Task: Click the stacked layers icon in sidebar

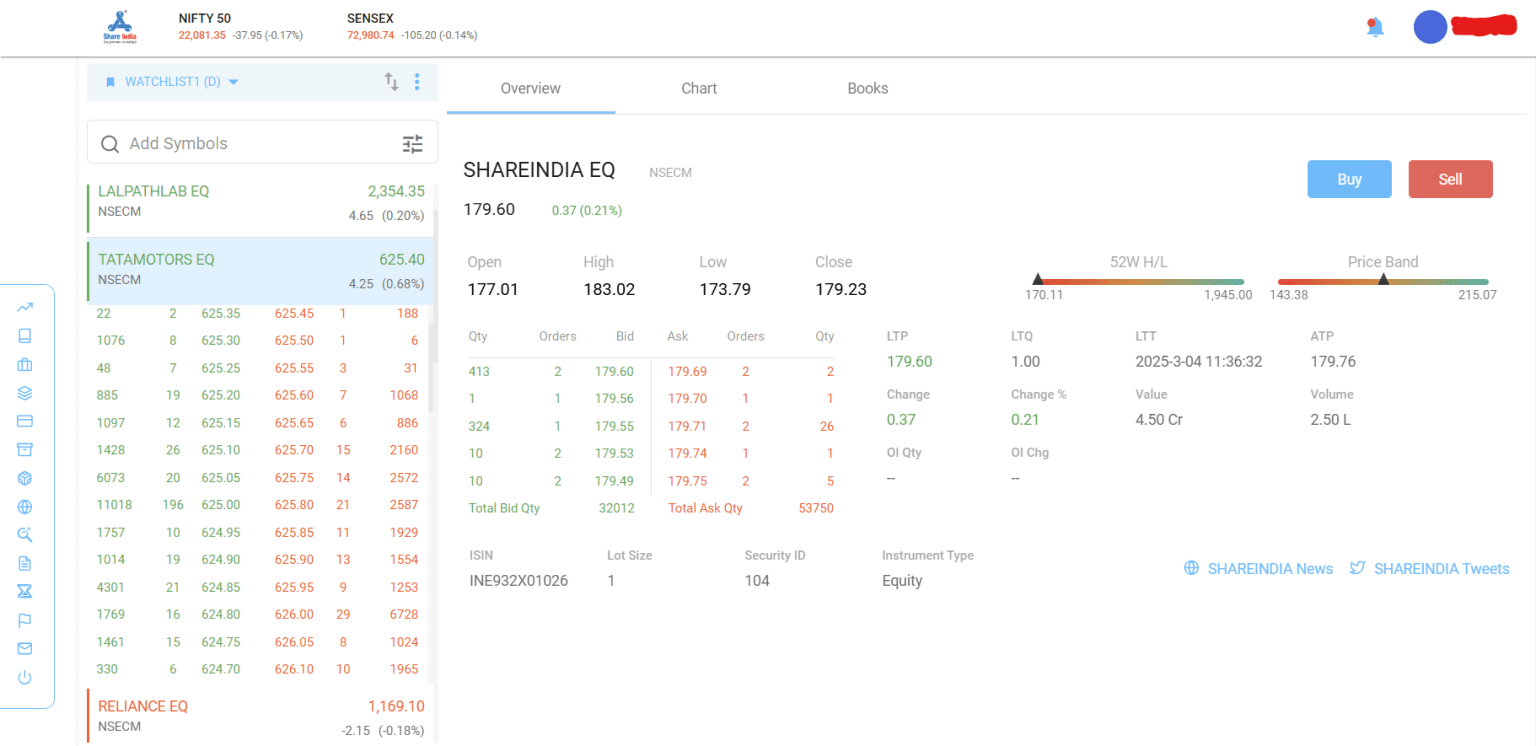Action: 25,393
